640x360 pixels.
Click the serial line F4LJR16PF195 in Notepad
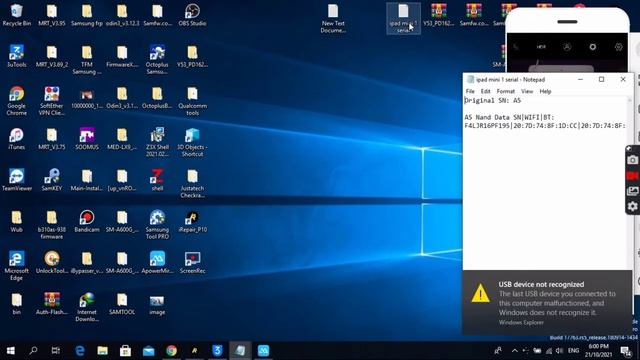point(545,126)
